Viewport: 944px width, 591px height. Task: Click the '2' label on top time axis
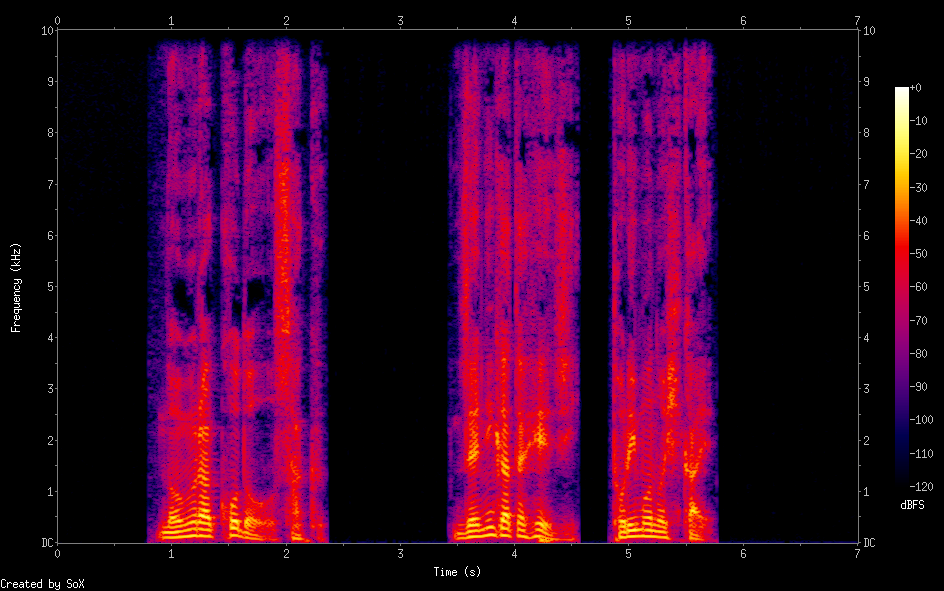click(x=286, y=20)
